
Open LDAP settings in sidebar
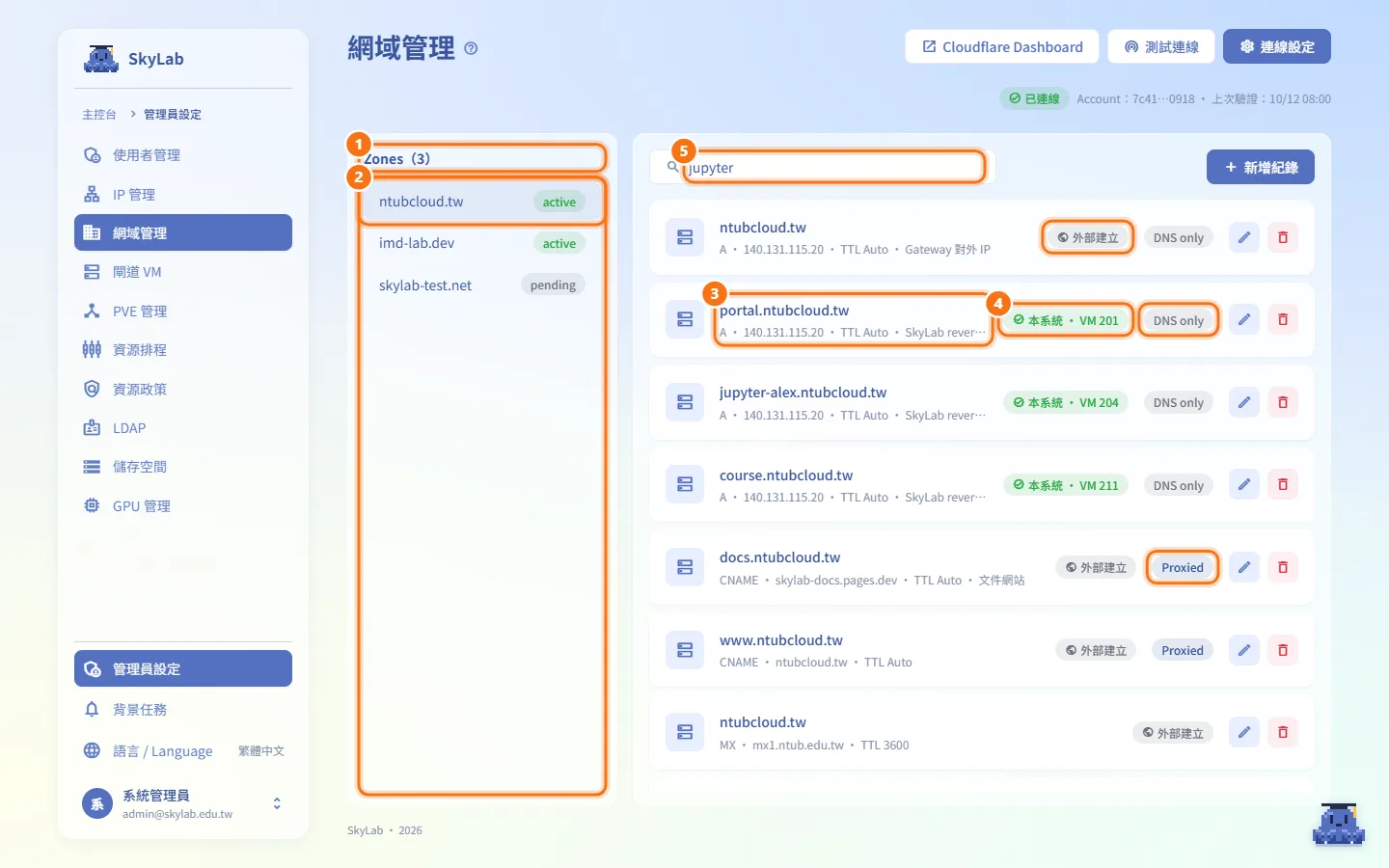click(183, 427)
